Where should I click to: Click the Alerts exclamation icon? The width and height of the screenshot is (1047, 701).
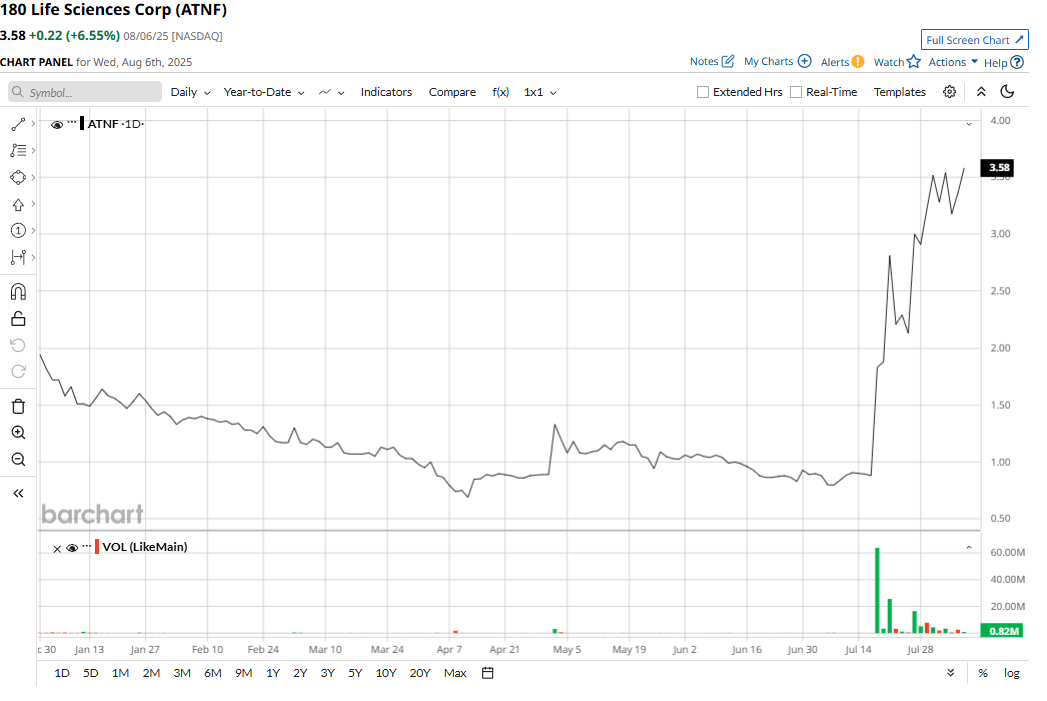click(x=858, y=62)
